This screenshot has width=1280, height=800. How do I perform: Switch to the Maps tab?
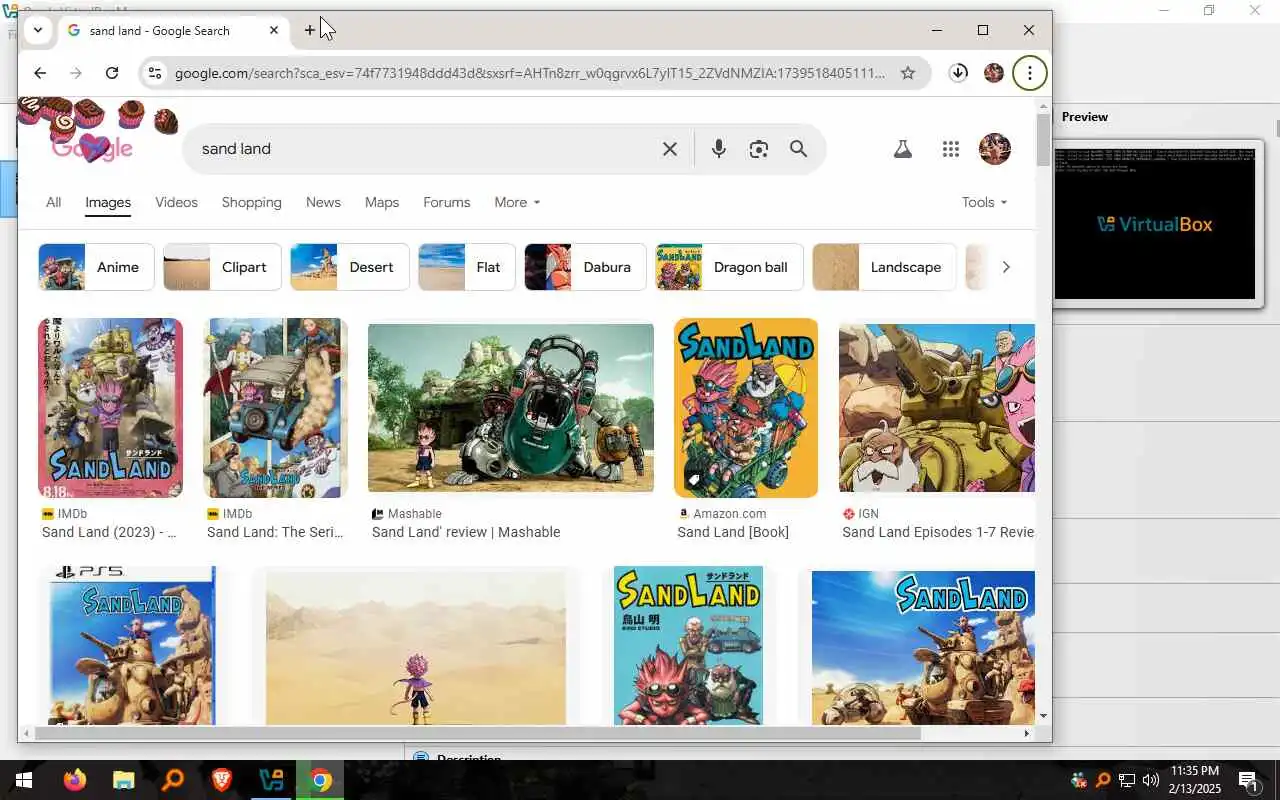pyautogui.click(x=382, y=202)
